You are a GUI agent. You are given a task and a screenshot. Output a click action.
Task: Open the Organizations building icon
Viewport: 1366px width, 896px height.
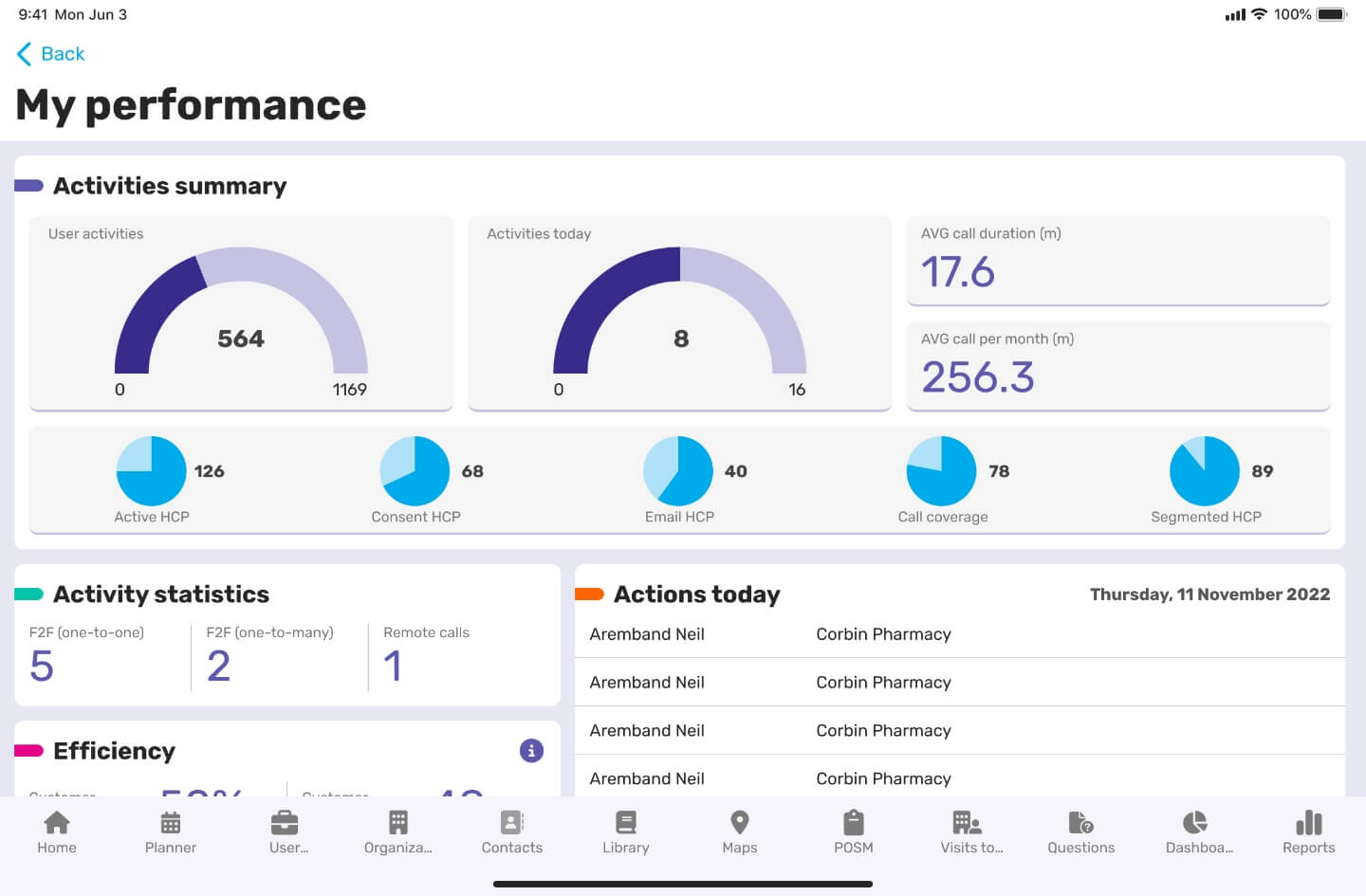coord(398,822)
